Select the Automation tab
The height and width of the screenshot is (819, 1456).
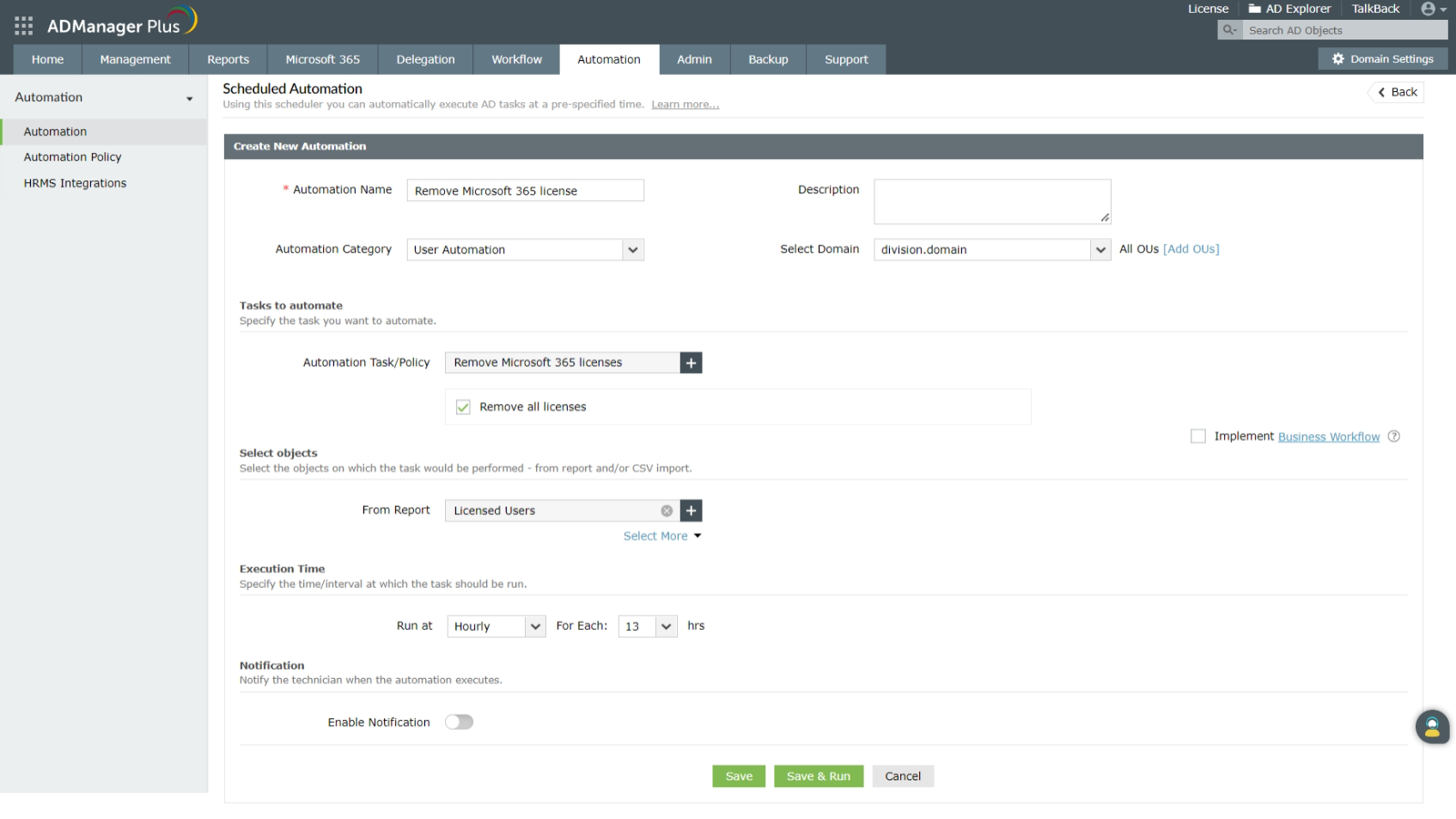tap(609, 59)
